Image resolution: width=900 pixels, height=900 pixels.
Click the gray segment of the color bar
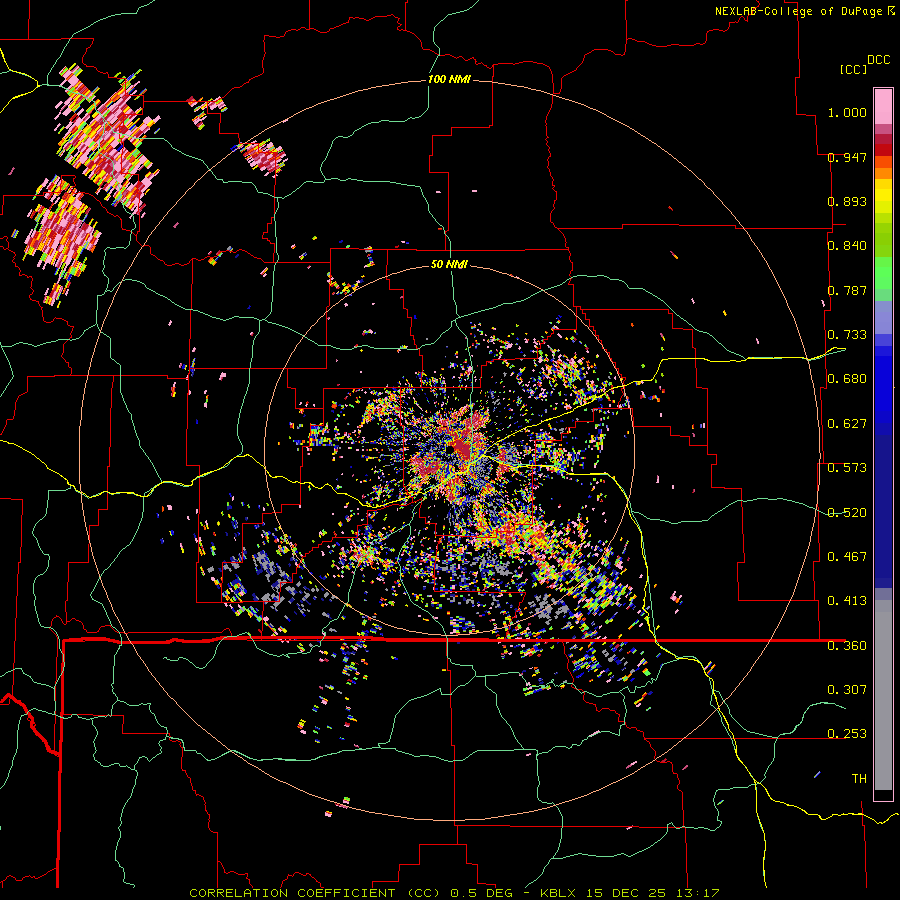coord(883,695)
